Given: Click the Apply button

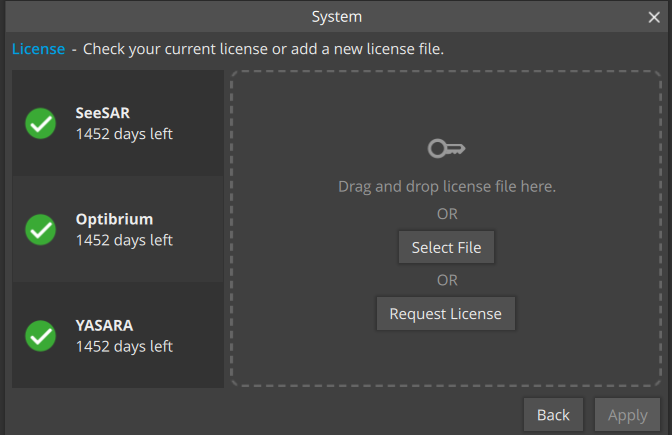Looking at the screenshot, I should point(628,415).
